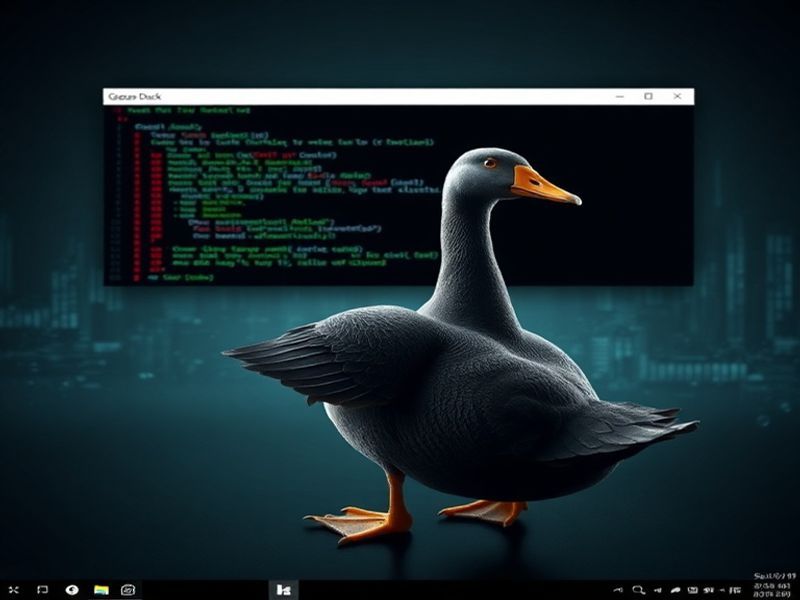Close the terminal window

[677, 96]
